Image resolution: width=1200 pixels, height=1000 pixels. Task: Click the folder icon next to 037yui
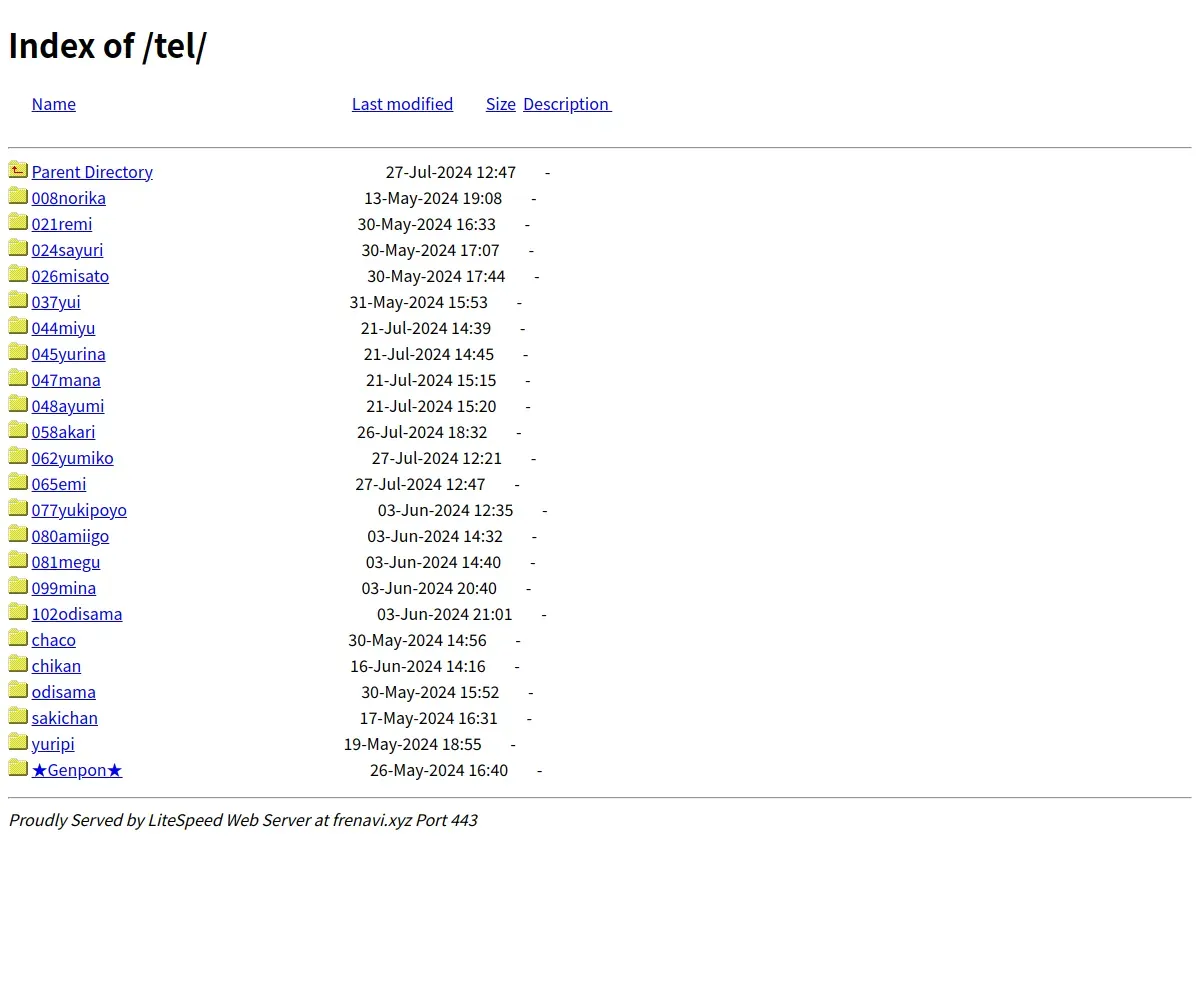pyautogui.click(x=18, y=300)
